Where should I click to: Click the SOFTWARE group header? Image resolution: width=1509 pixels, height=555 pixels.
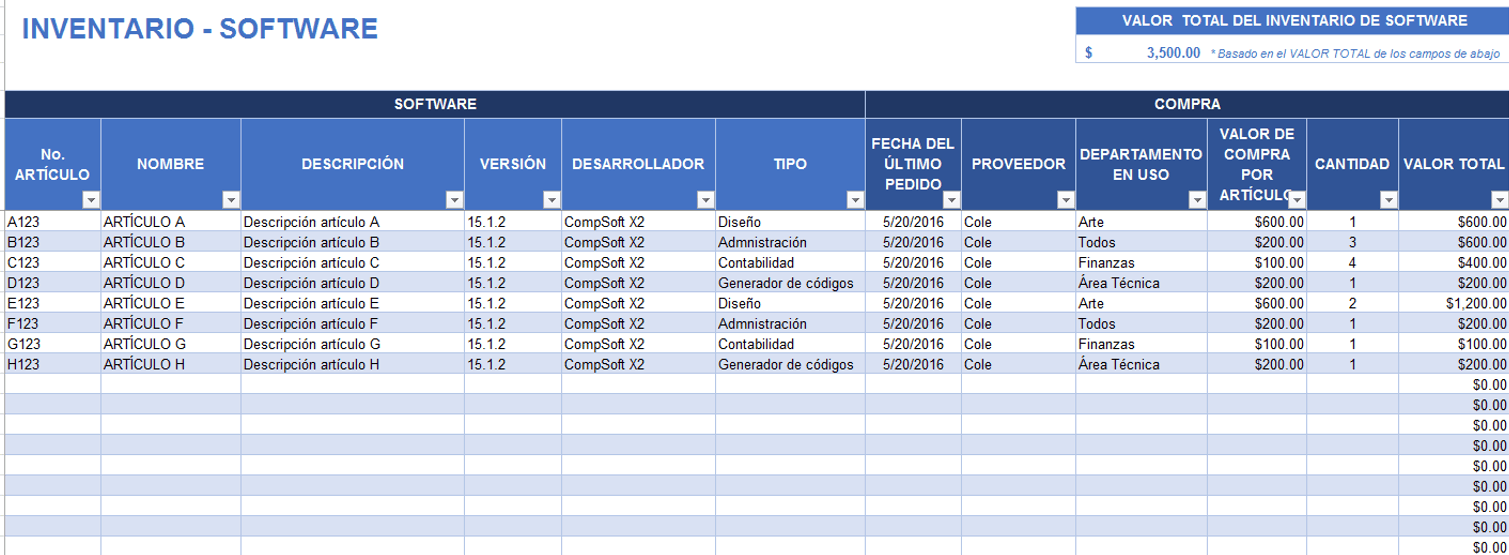(435, 104)
